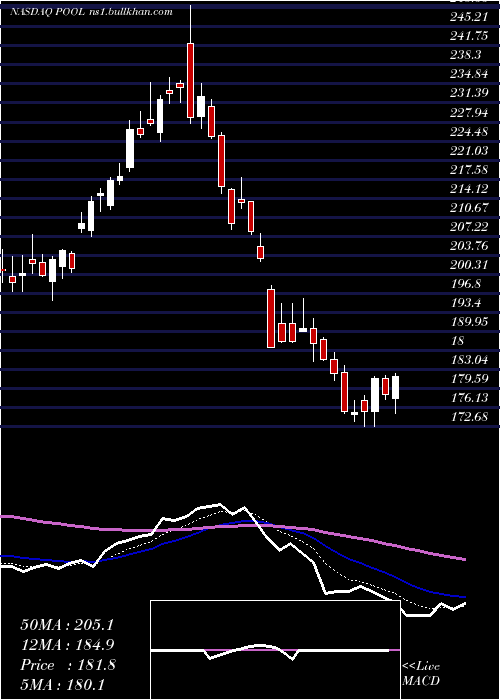The image size is (500, 700).
Task: Click the 176.13 price axis label
Action: 468,398
